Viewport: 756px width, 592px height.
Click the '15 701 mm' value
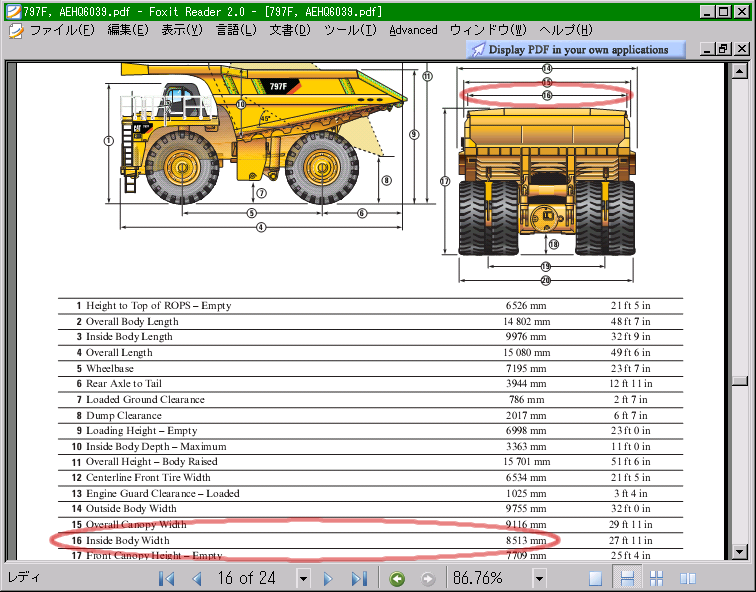[526, 462]
